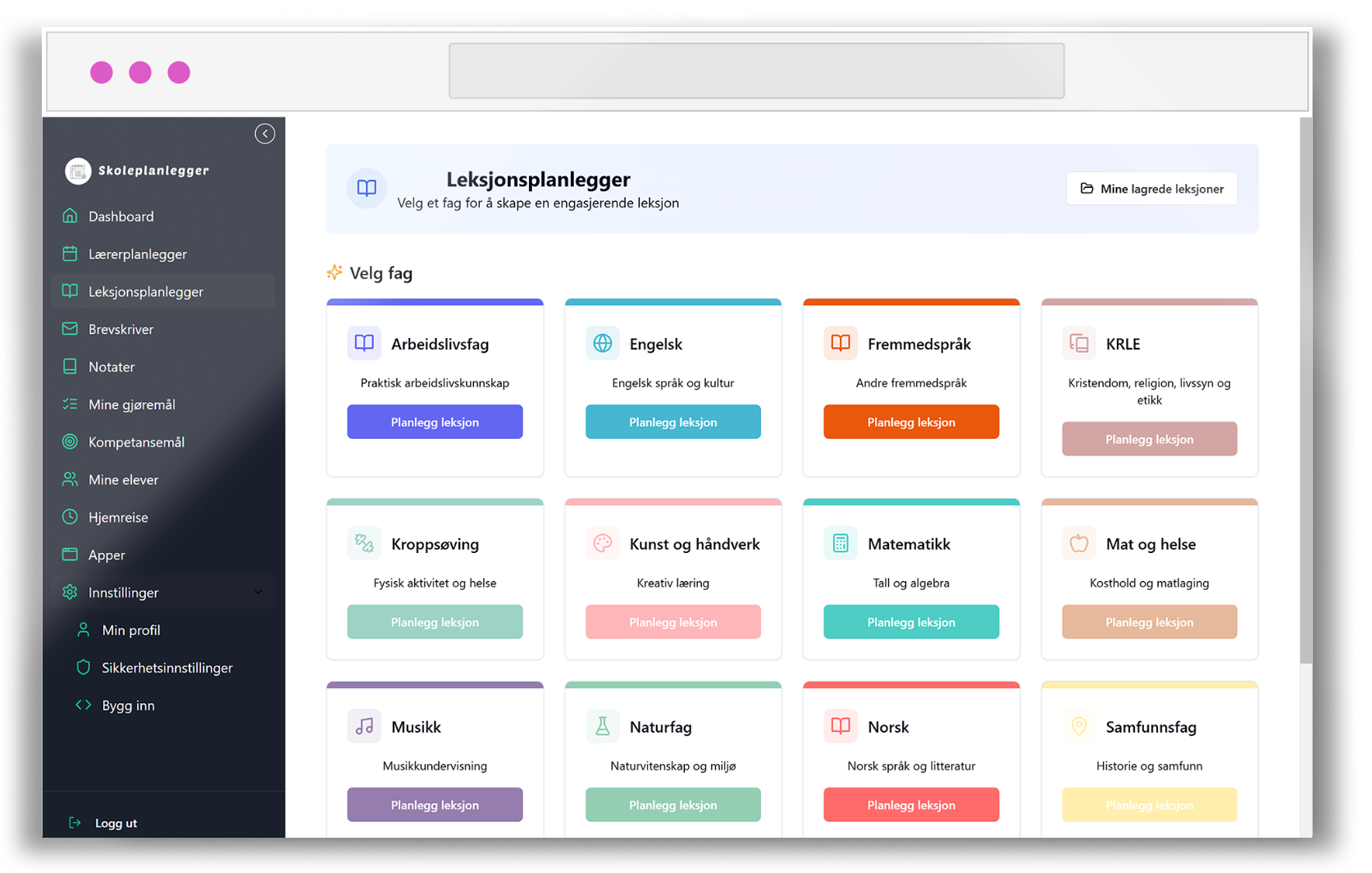Click the flask icon on the Naturfag card
The image size is (1372, 873).
point(603,726)
